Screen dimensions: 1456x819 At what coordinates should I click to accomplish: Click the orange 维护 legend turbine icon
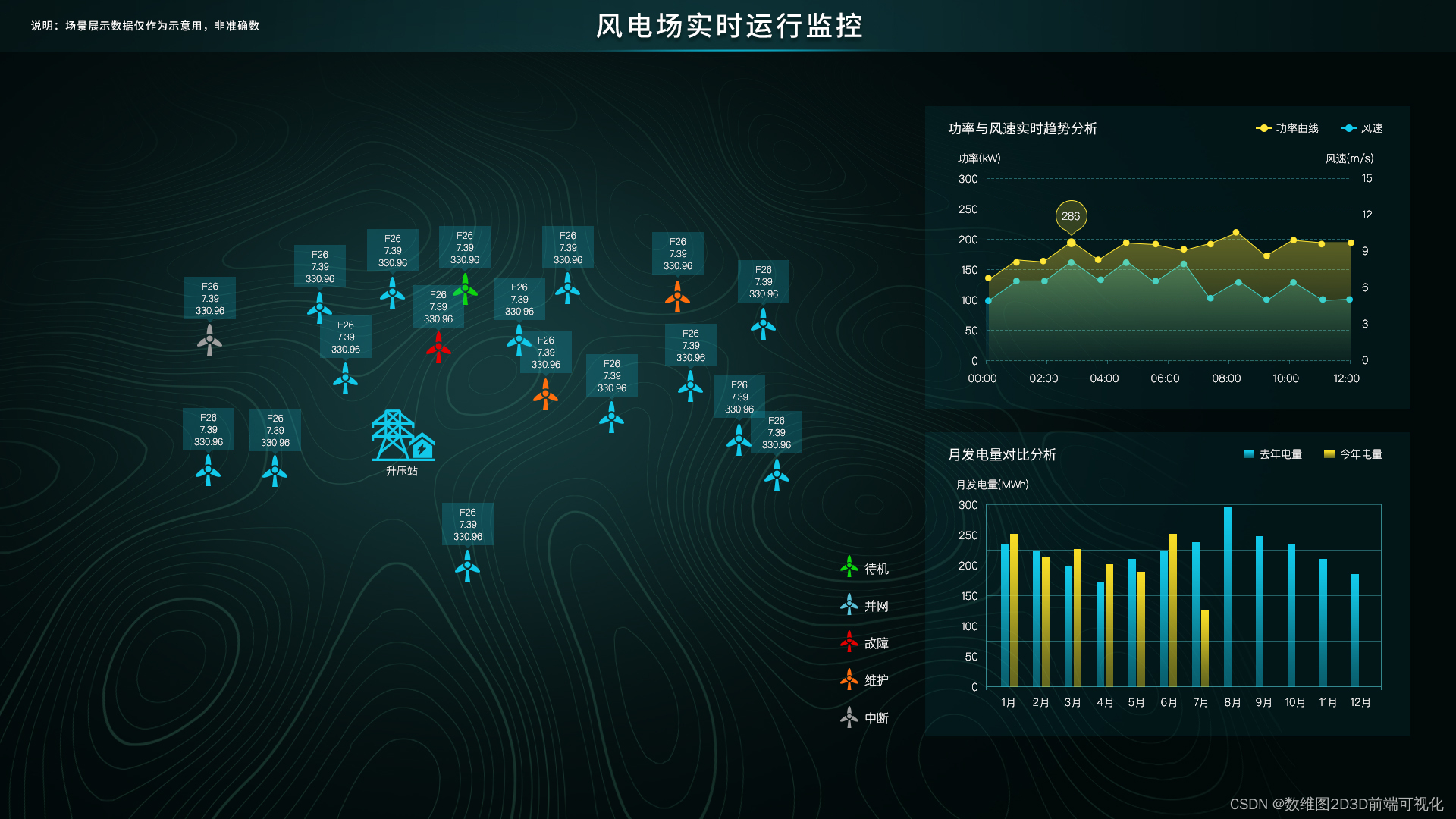tap(849, 679)
